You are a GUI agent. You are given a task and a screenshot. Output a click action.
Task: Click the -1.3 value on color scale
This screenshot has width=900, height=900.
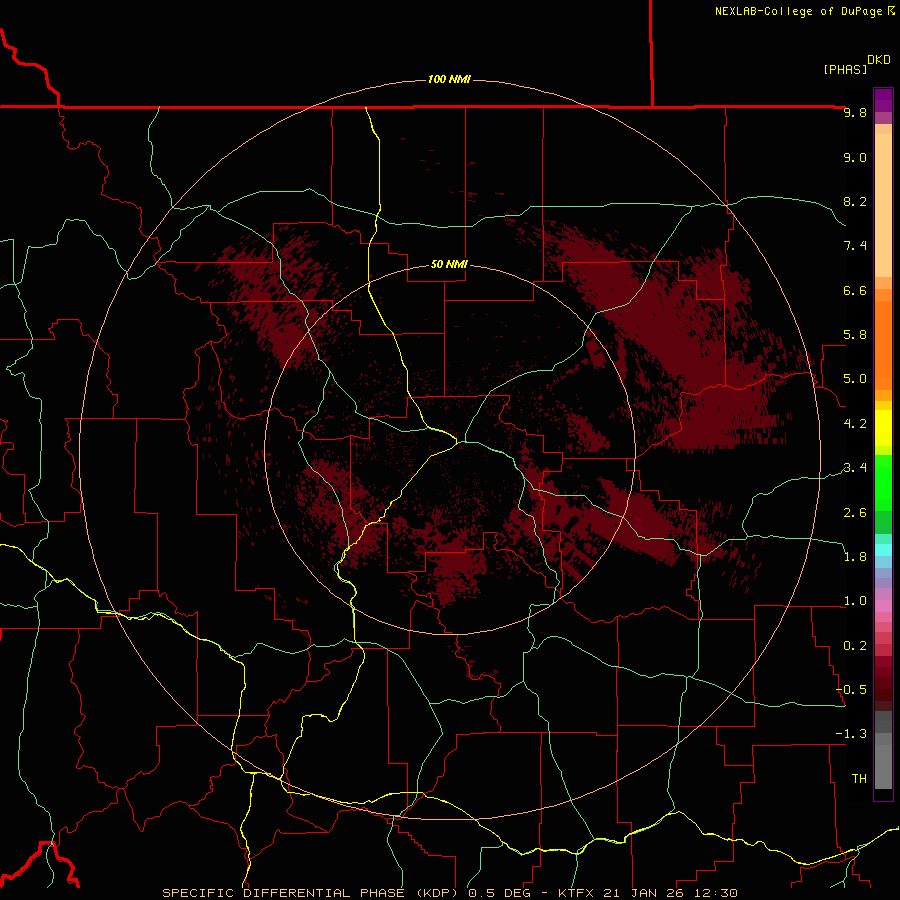coord(851,734)
